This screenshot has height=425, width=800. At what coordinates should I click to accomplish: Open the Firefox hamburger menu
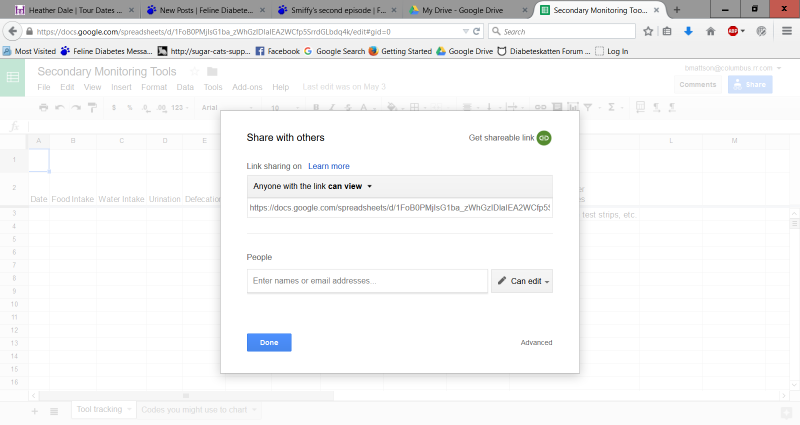pos(786,31)
